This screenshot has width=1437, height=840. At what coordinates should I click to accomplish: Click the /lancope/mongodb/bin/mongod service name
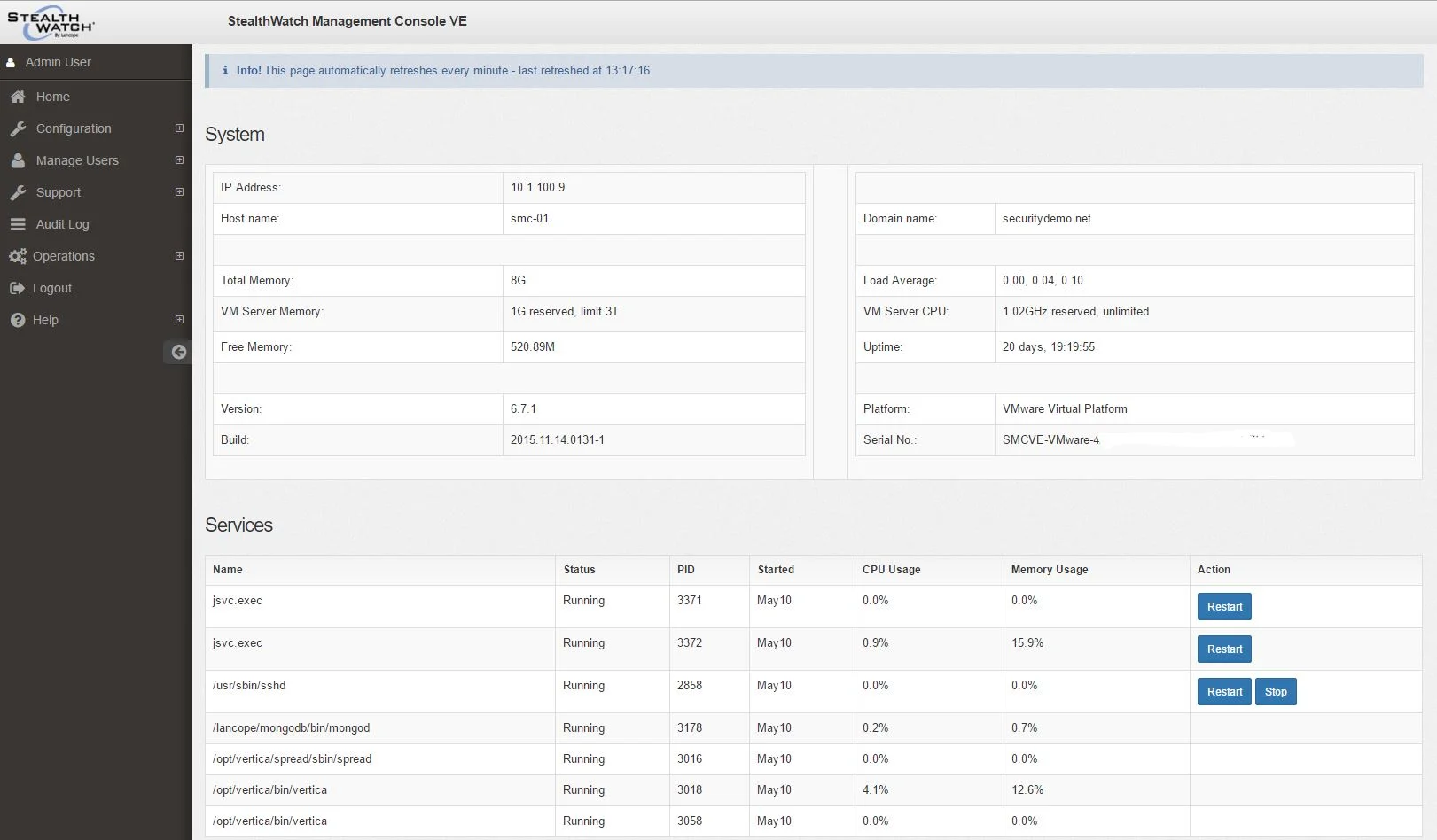291,727
